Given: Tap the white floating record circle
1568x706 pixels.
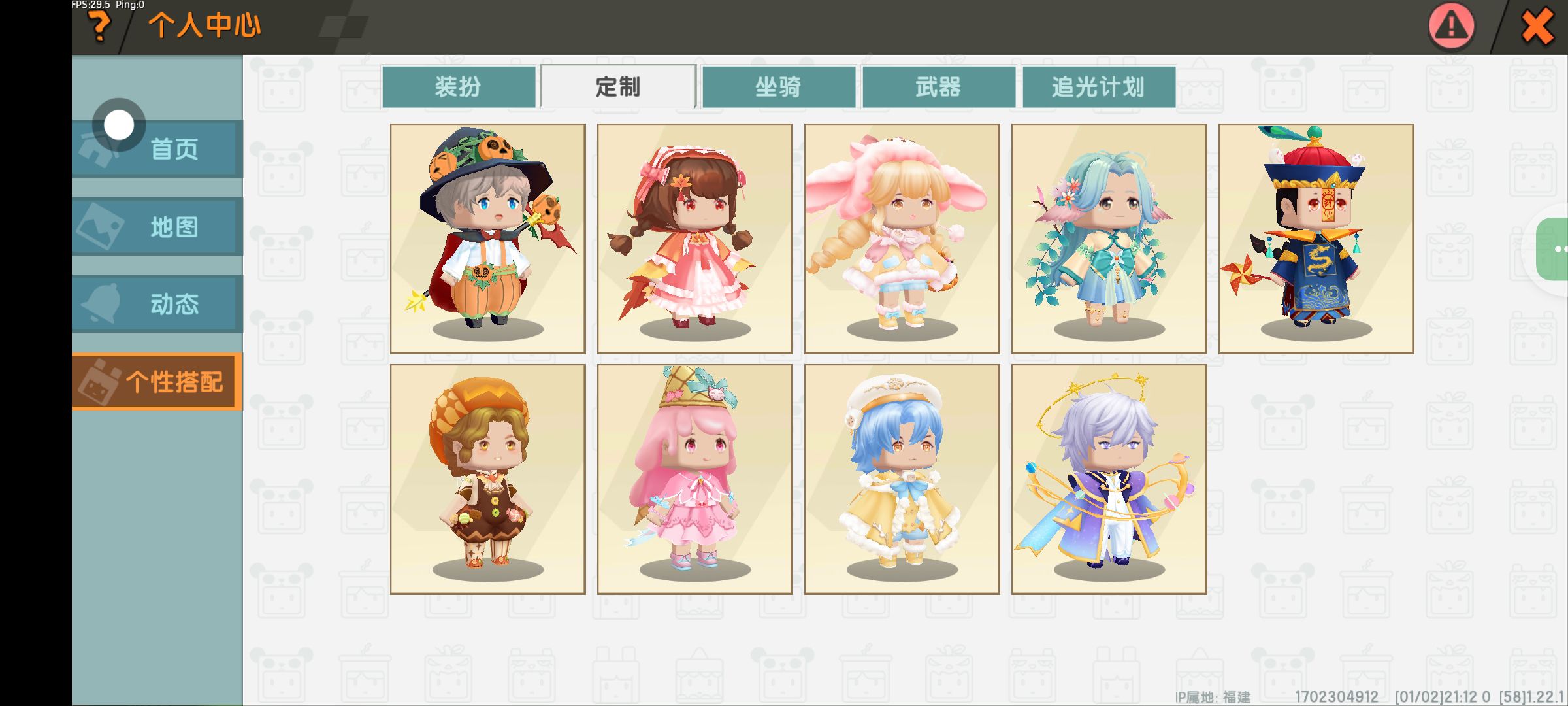Looking at the screenshot, I should point(119,125).
